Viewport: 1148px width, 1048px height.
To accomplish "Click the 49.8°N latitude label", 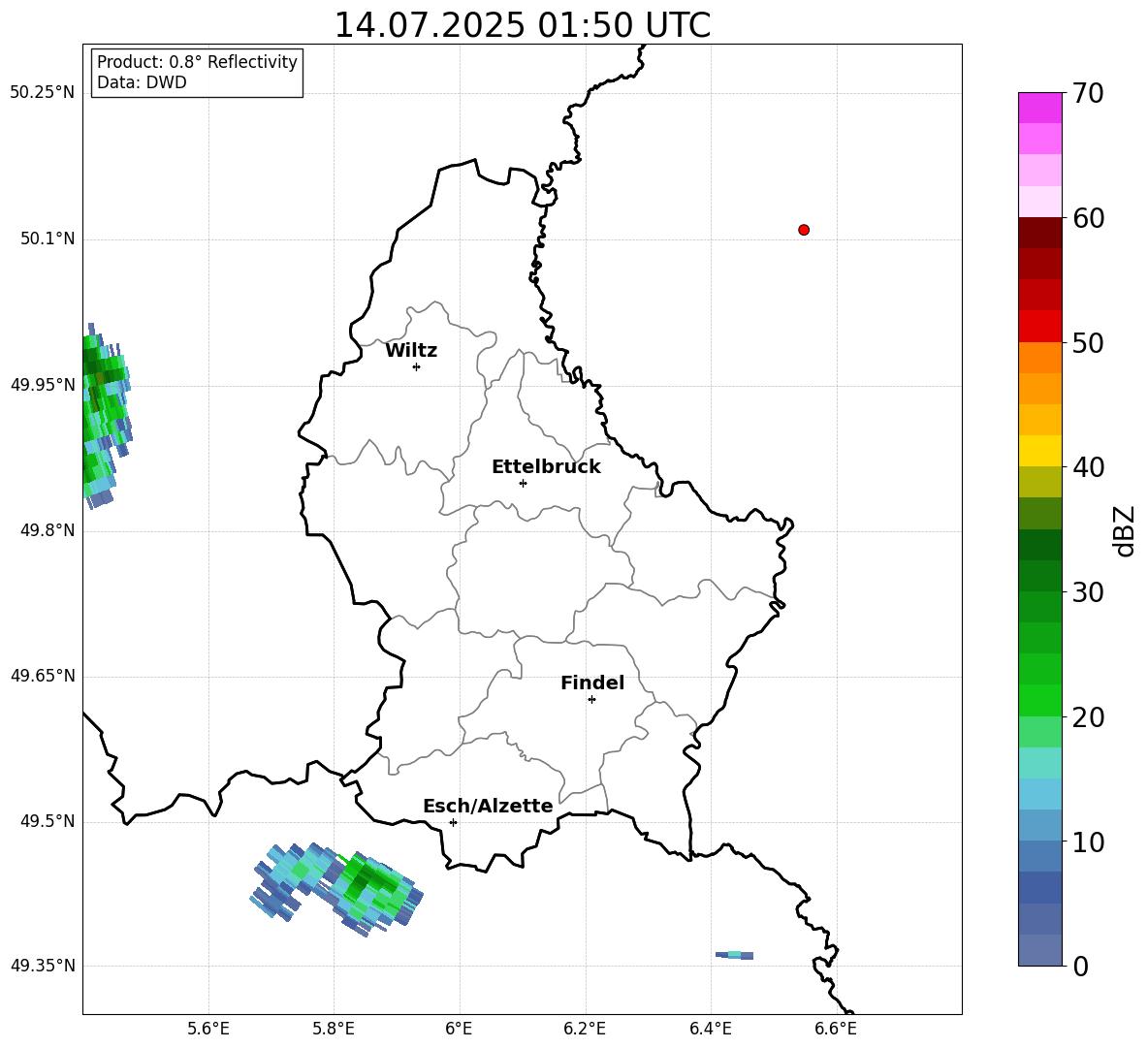I will pos(48,530).
